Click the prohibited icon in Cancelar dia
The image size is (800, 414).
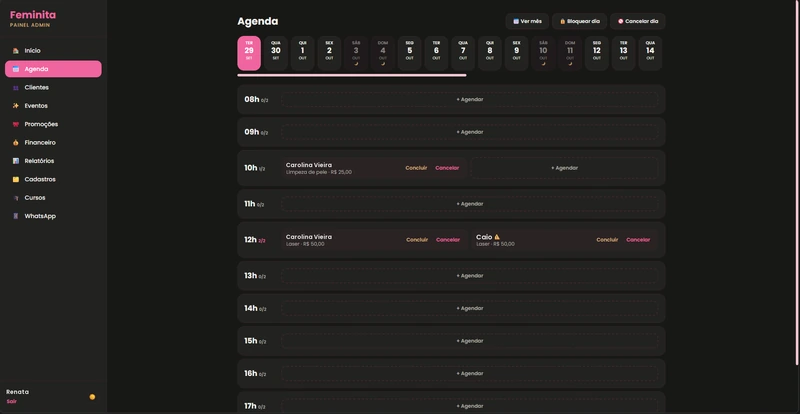pos(621,21)
